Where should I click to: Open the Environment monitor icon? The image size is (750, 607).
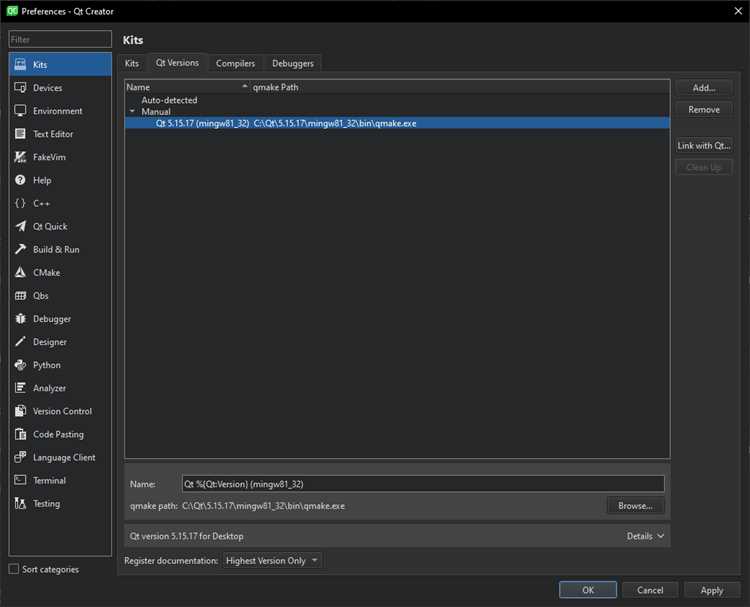point(20,110)
